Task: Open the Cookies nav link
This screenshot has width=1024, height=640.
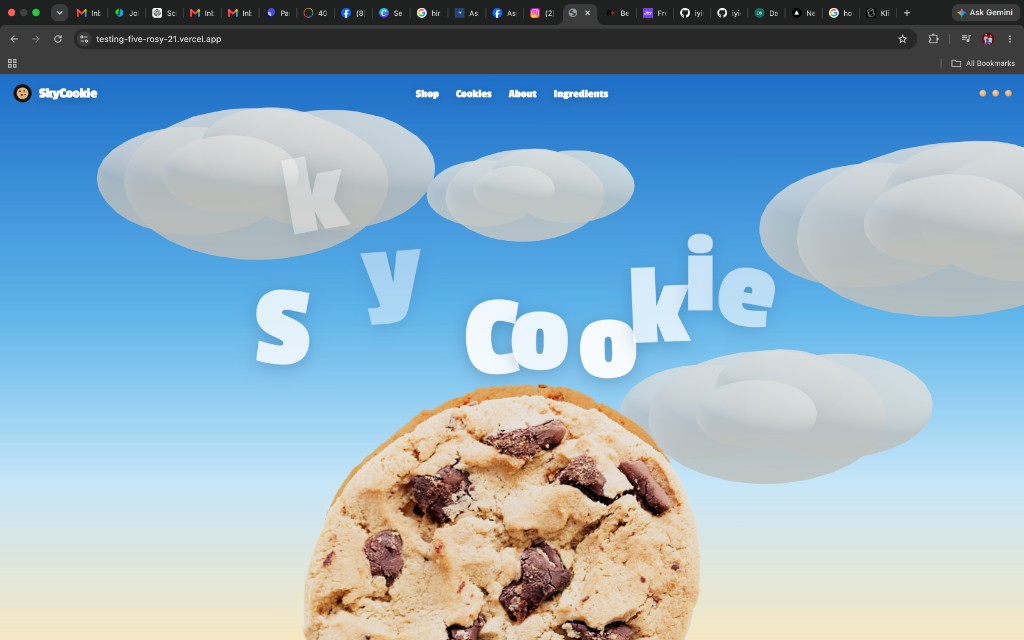Action: point(473,94)
